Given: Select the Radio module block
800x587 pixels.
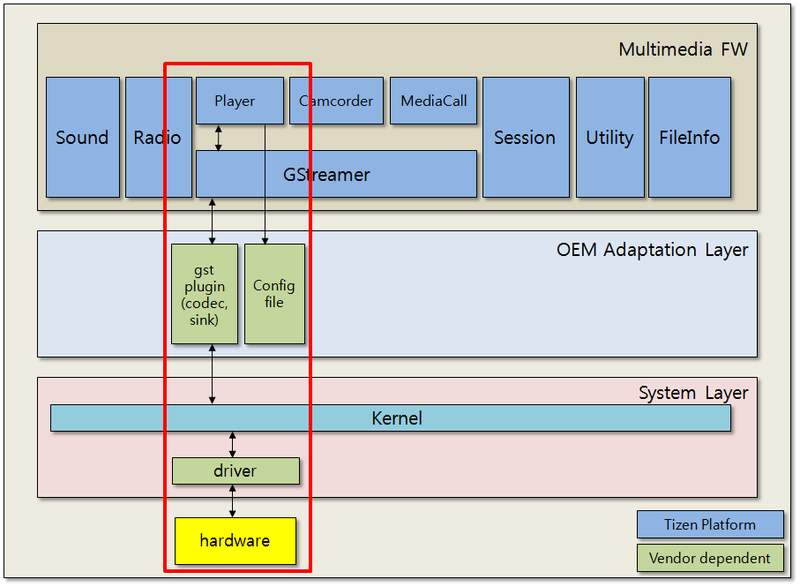Looking at the screenshot, I should [156, 138].
